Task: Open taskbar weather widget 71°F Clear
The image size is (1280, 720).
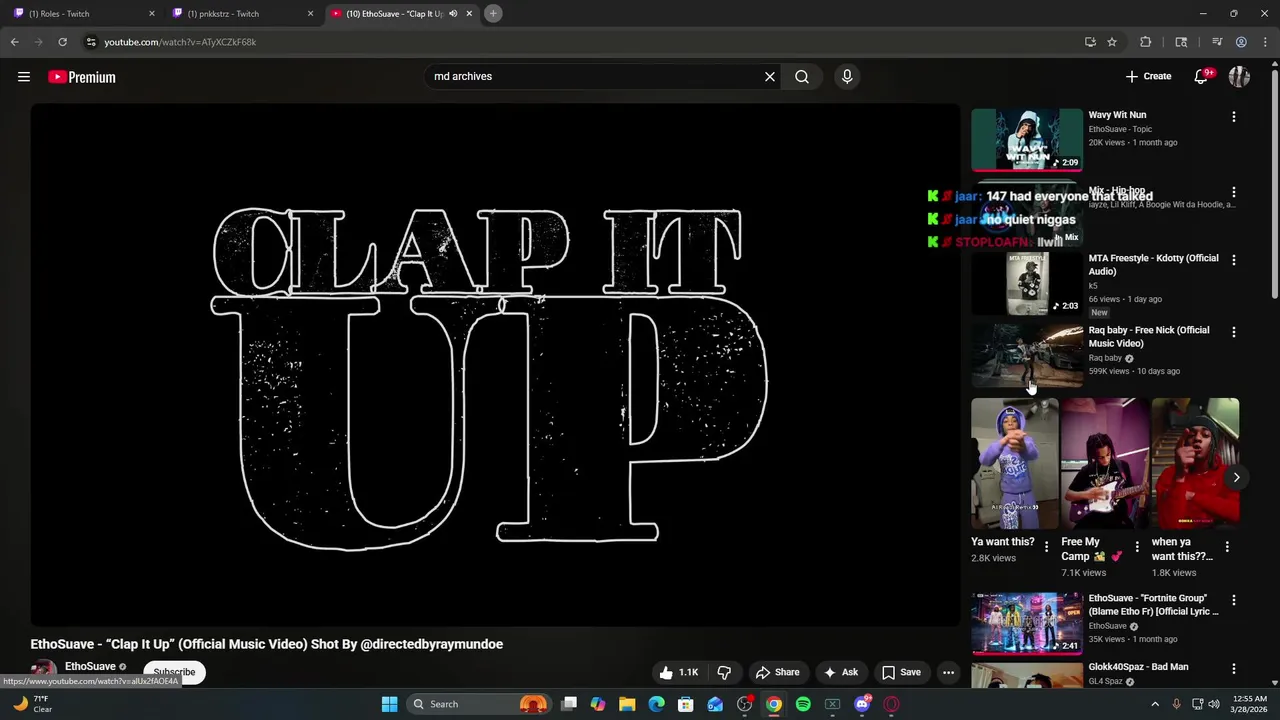Action: coord(33,704)
